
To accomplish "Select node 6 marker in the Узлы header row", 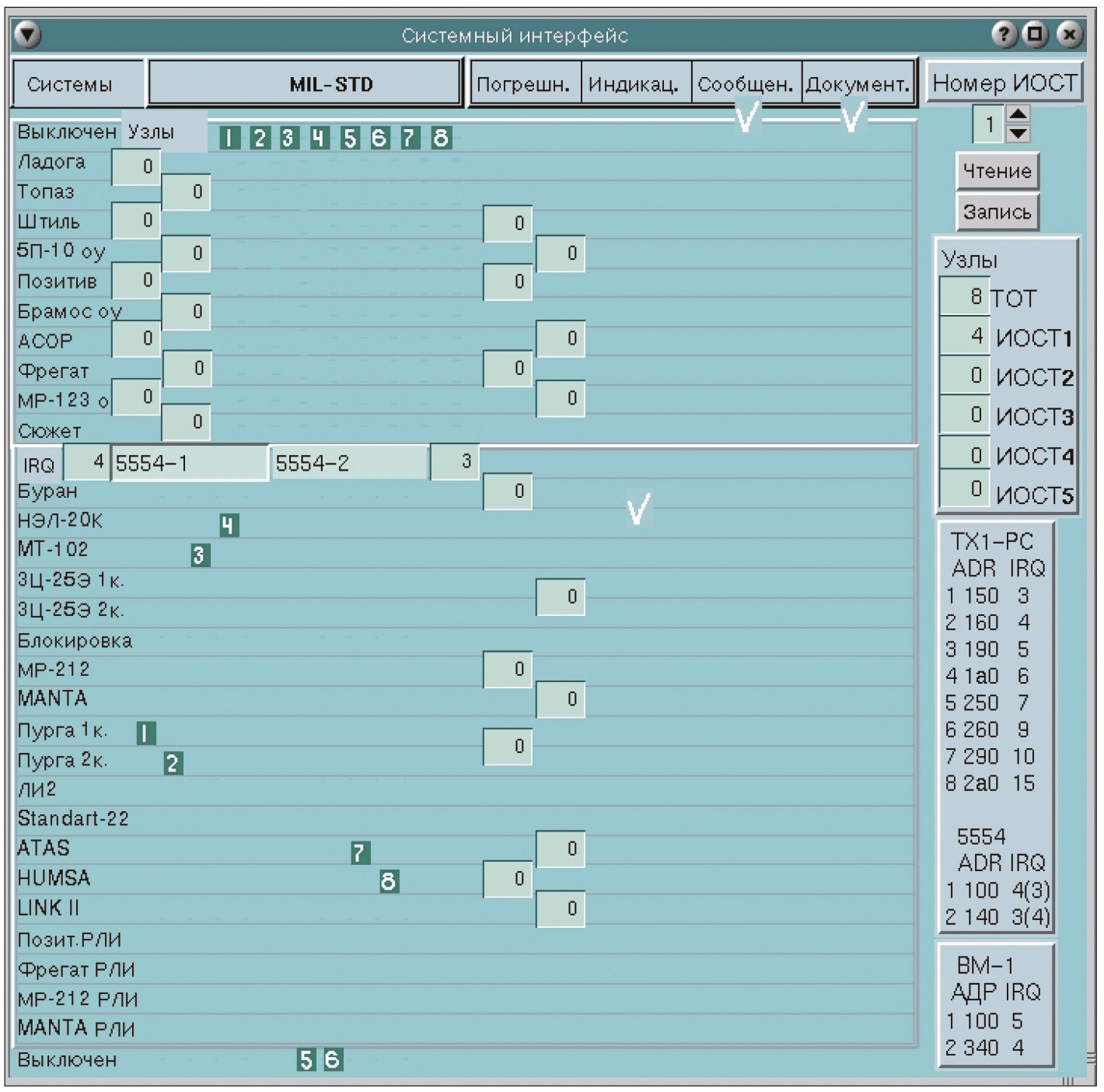I will click(x=379, y=138).
